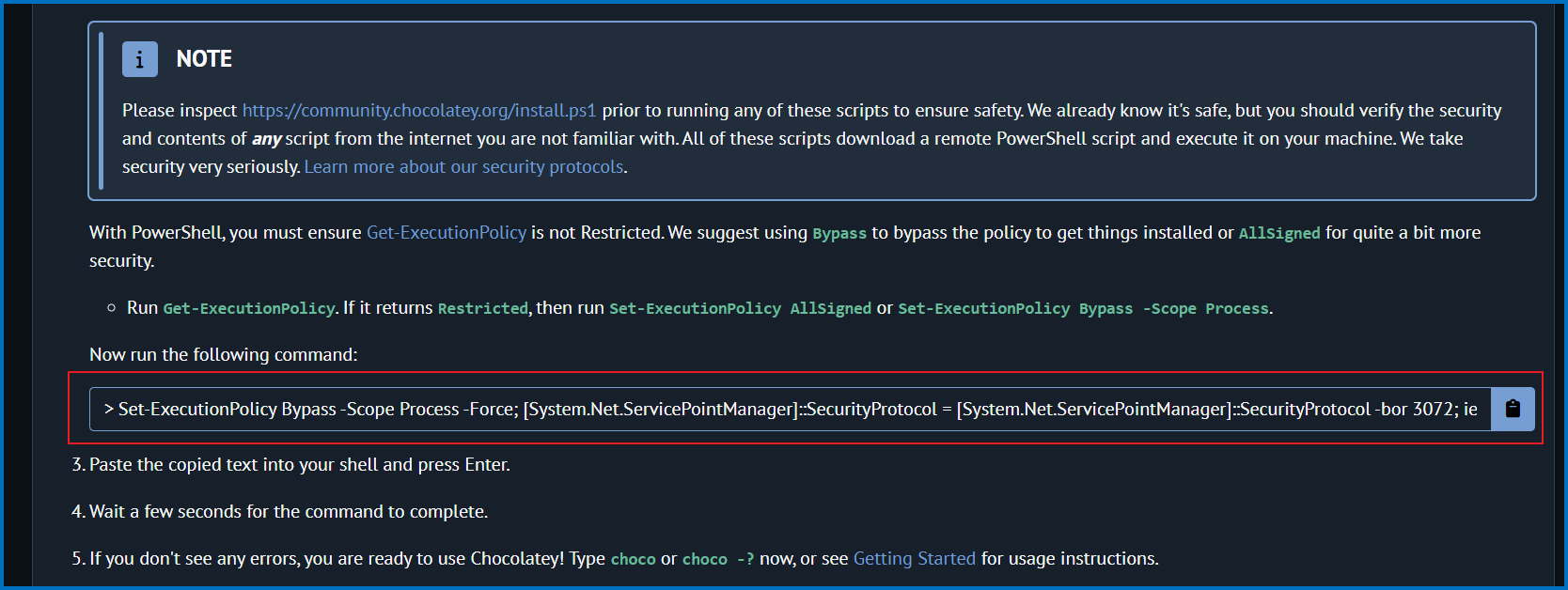Open Learn more about our security protocols
The height and width of the screenshot is (590, 1568).
pos(465,166)
